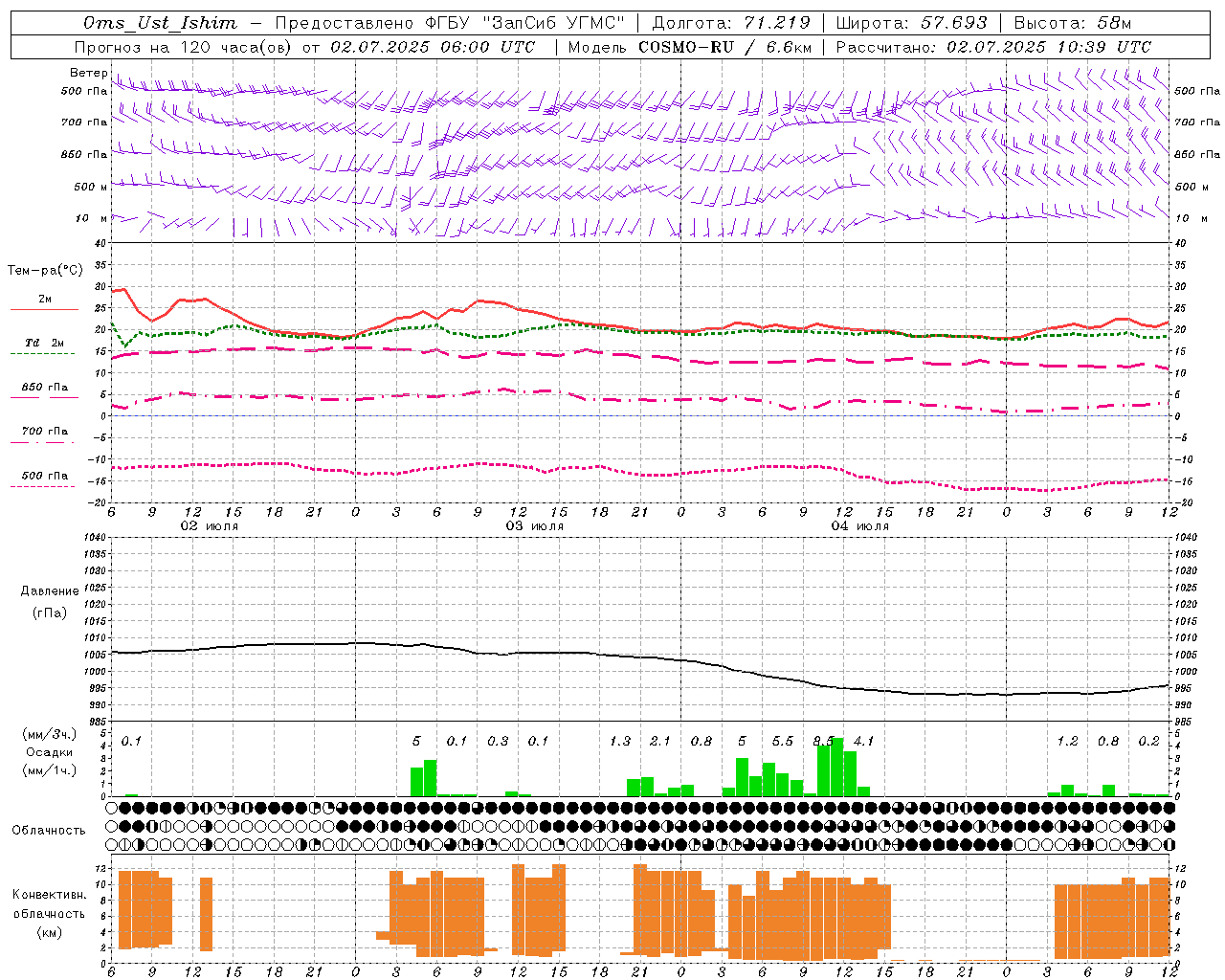Click the 850 гПа temperature legend line sample

[x=44, y=397]
